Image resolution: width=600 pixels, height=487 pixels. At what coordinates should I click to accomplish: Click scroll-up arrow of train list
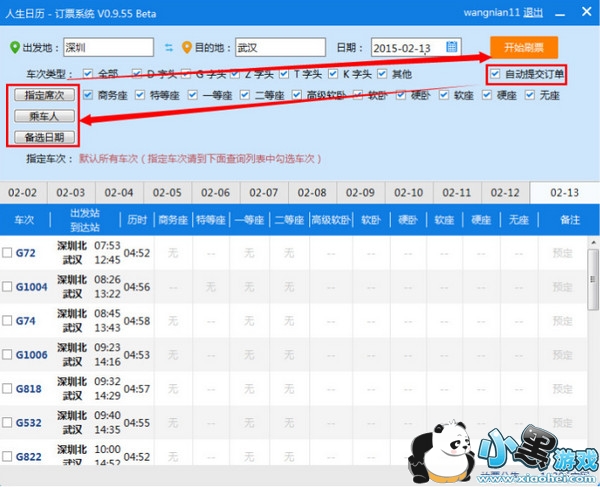[x=593, y=242]
